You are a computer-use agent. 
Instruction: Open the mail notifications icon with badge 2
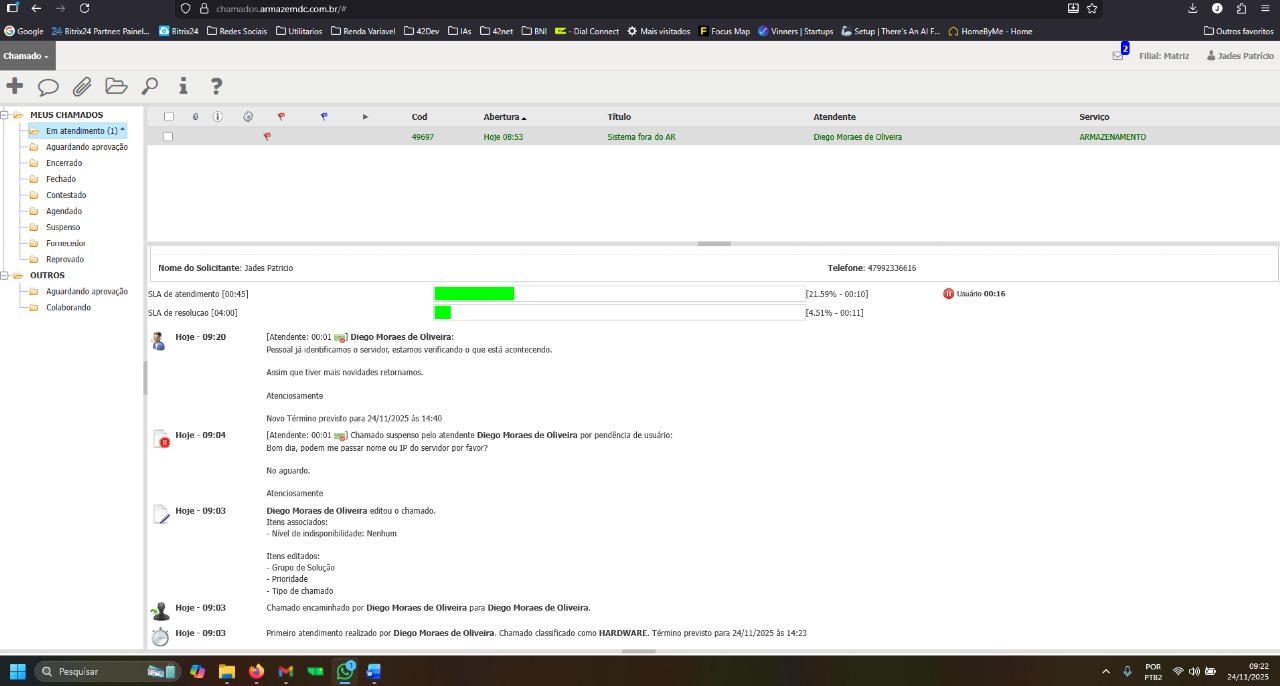(x=1118, y=56)
